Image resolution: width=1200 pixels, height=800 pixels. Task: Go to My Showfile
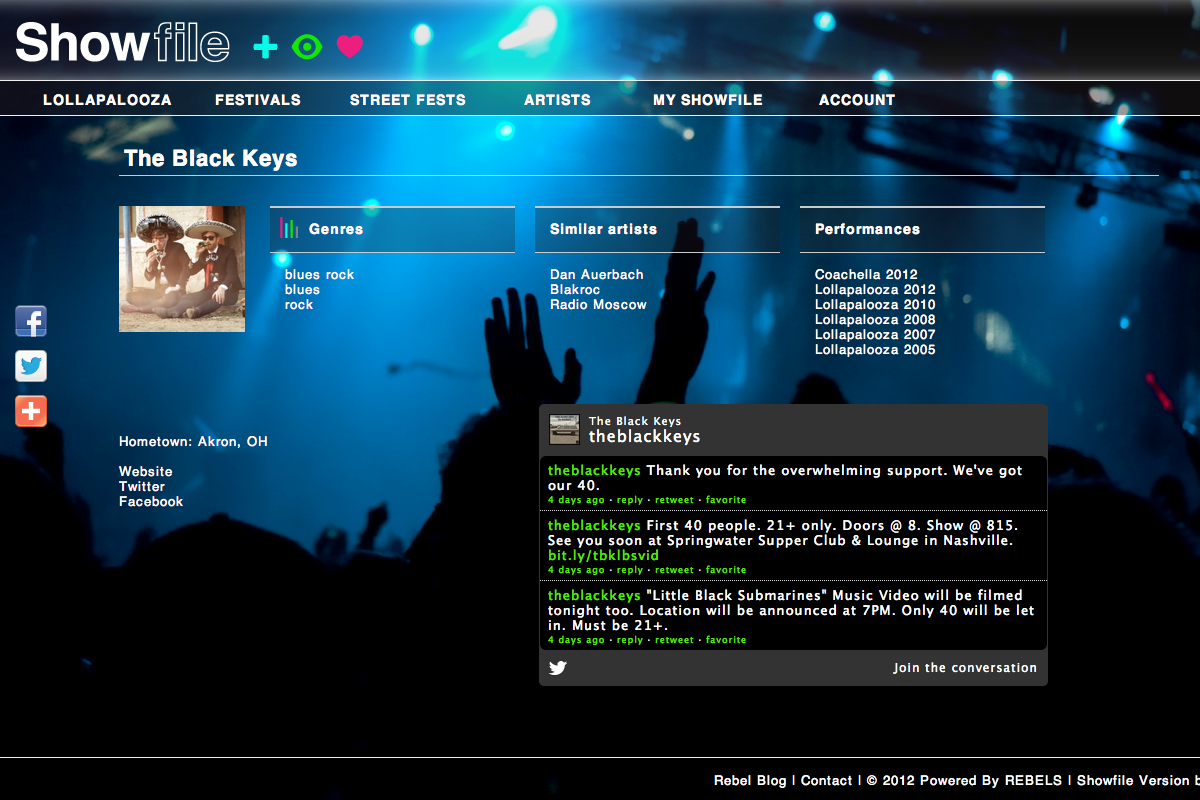click(708, 100)
